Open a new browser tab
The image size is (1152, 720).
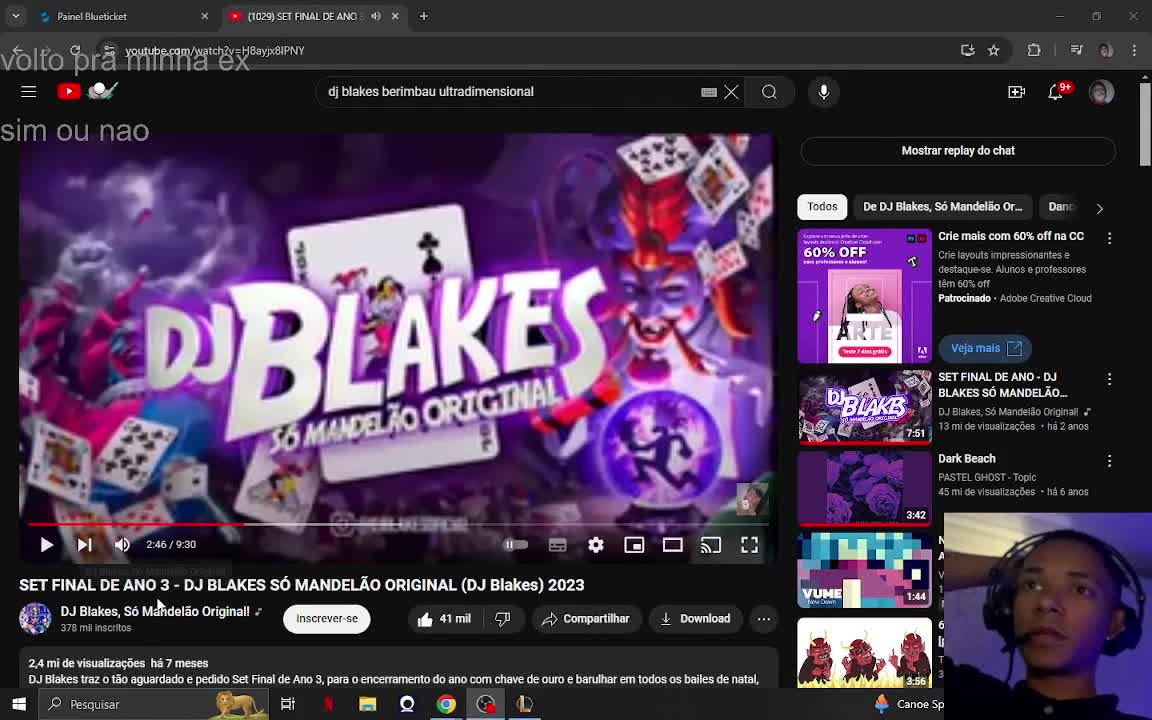tap(424, 16)
